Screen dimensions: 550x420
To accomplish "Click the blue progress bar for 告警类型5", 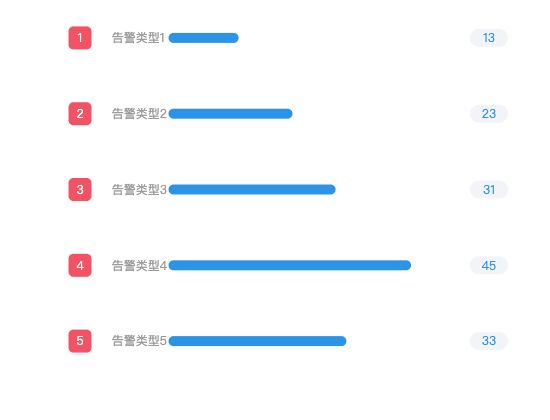I will (x=257, y=341).
